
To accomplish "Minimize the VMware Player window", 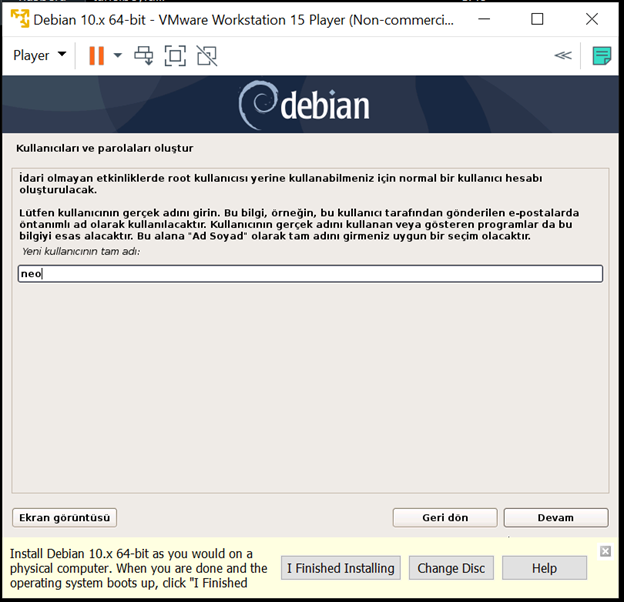I will 484,19.
